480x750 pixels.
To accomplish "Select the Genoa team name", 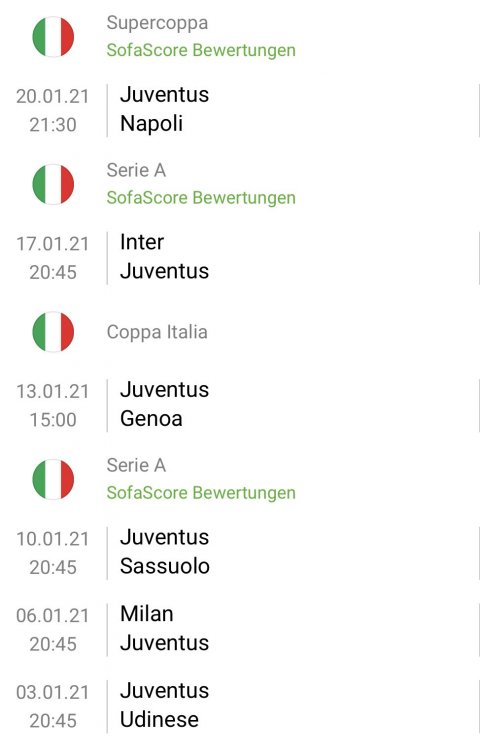I will pos(151,419).
